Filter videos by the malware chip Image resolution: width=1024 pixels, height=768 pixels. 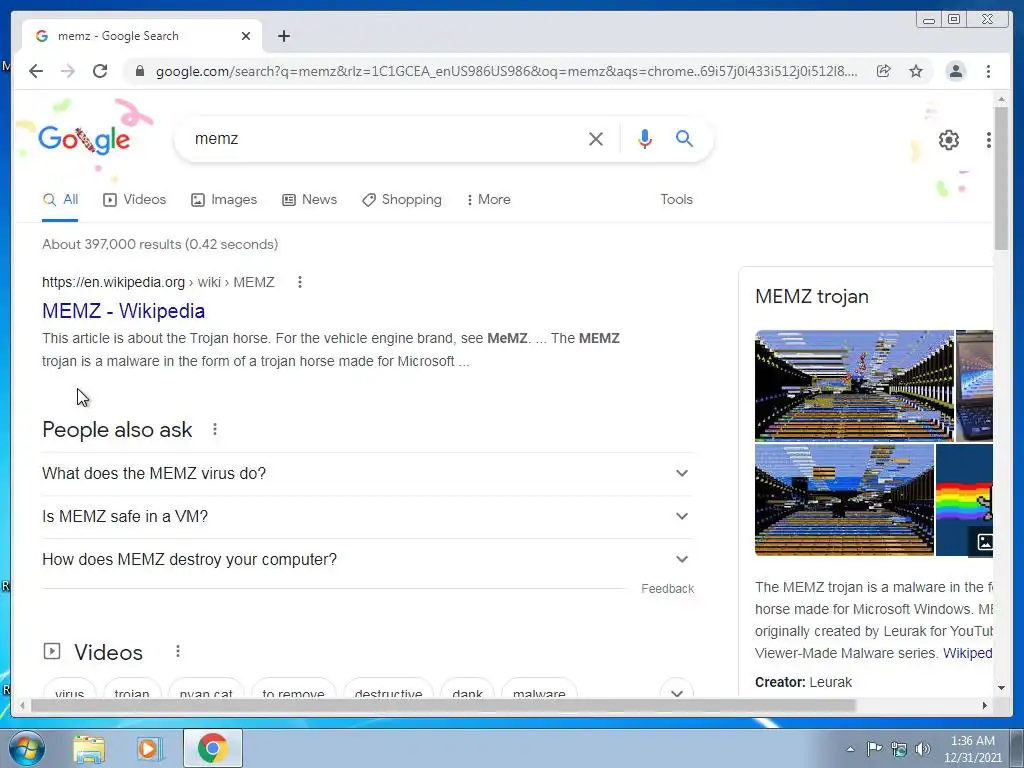(539, 692)
